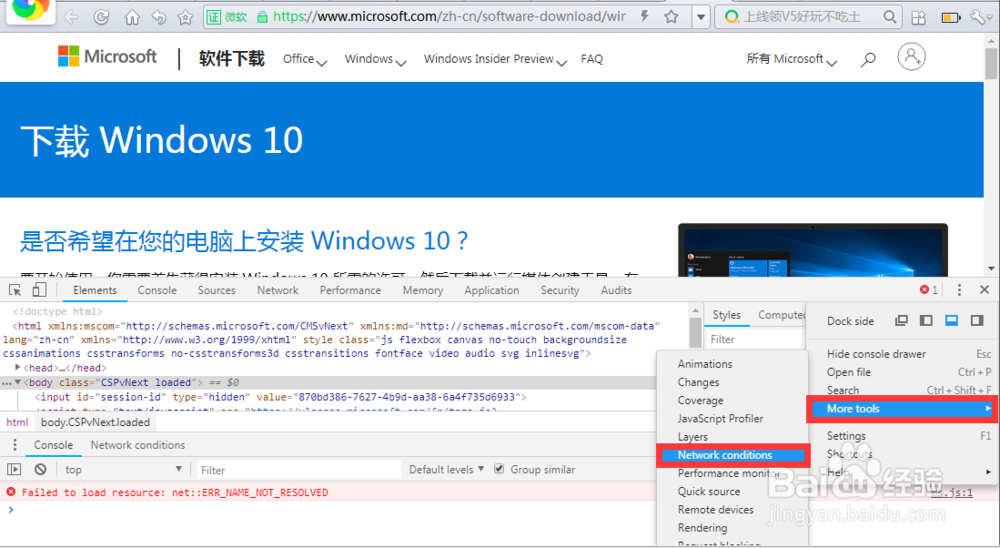Clear the console with the ban icon
The width and height of the screenshot is (1000, 548).
coord(41,470)
